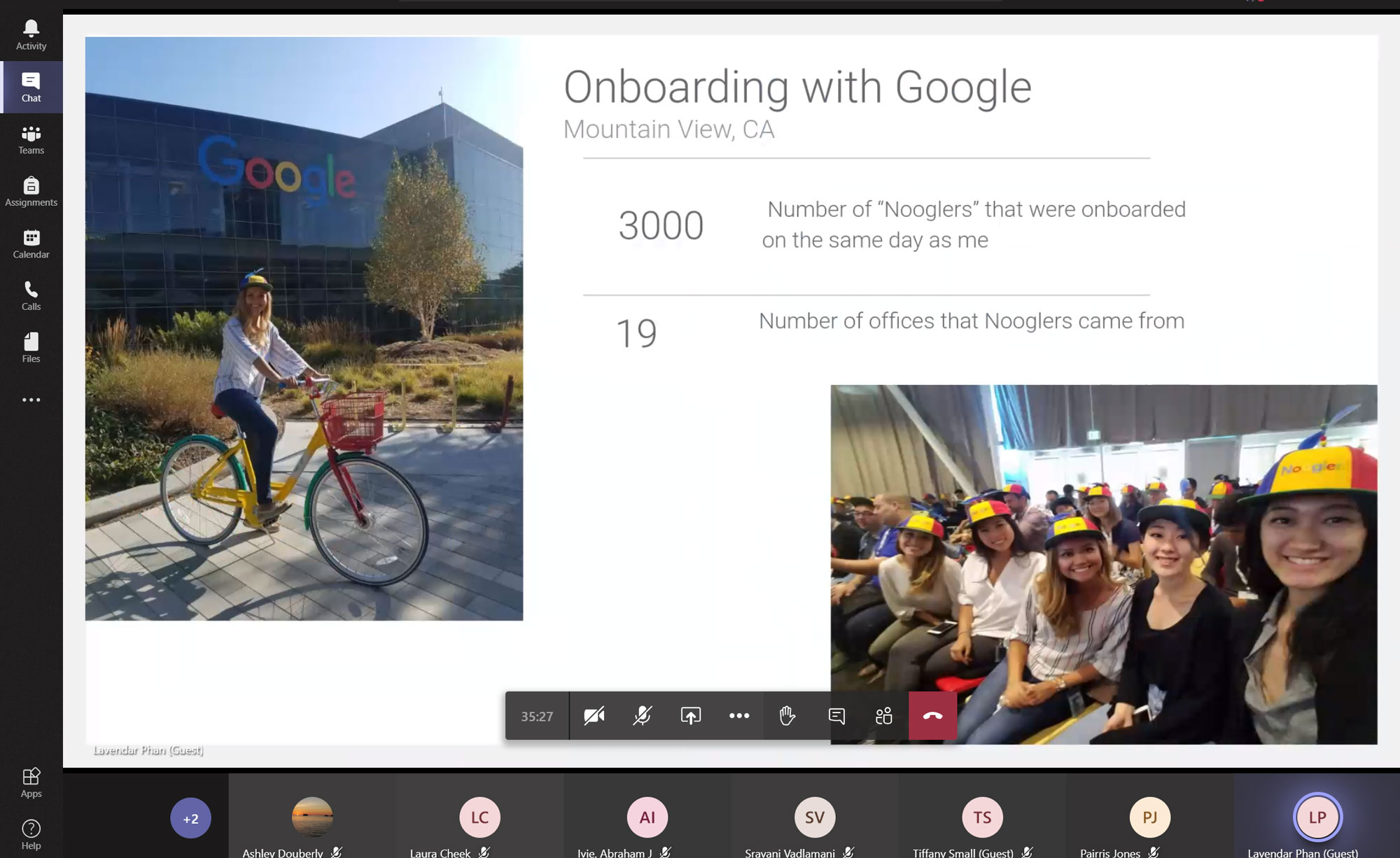Click the camera toggle icon
The width and height of the screenshot is (1400, 858).
click(595, 715)
